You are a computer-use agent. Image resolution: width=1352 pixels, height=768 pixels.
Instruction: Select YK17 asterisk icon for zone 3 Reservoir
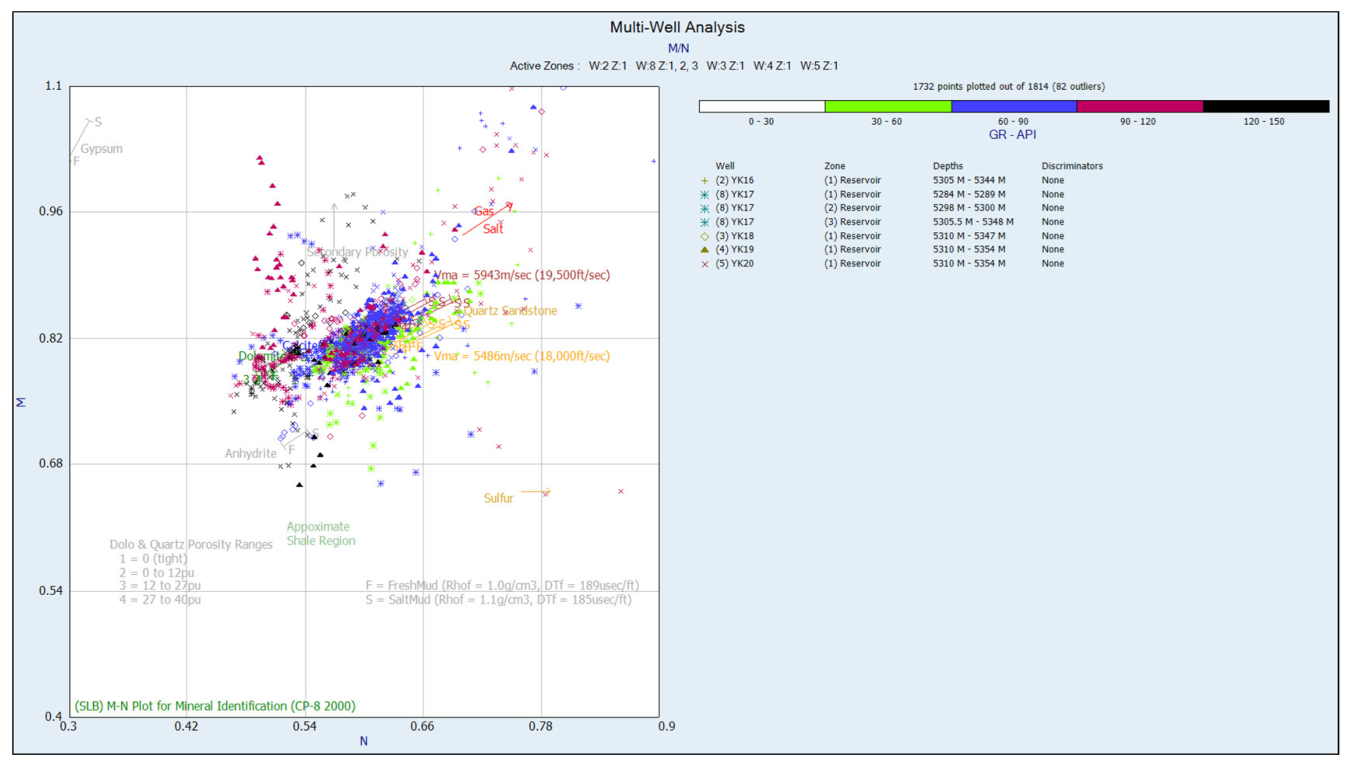(x=705, y=222)
